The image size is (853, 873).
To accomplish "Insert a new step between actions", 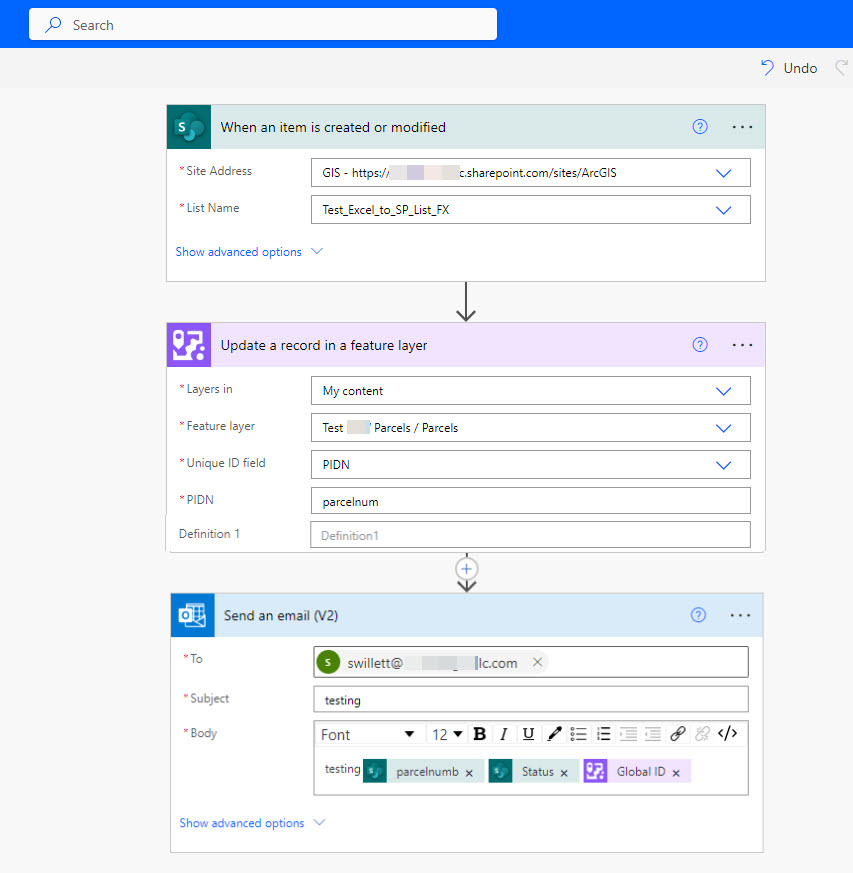I will pyautogui.click(x=466, y=570).
